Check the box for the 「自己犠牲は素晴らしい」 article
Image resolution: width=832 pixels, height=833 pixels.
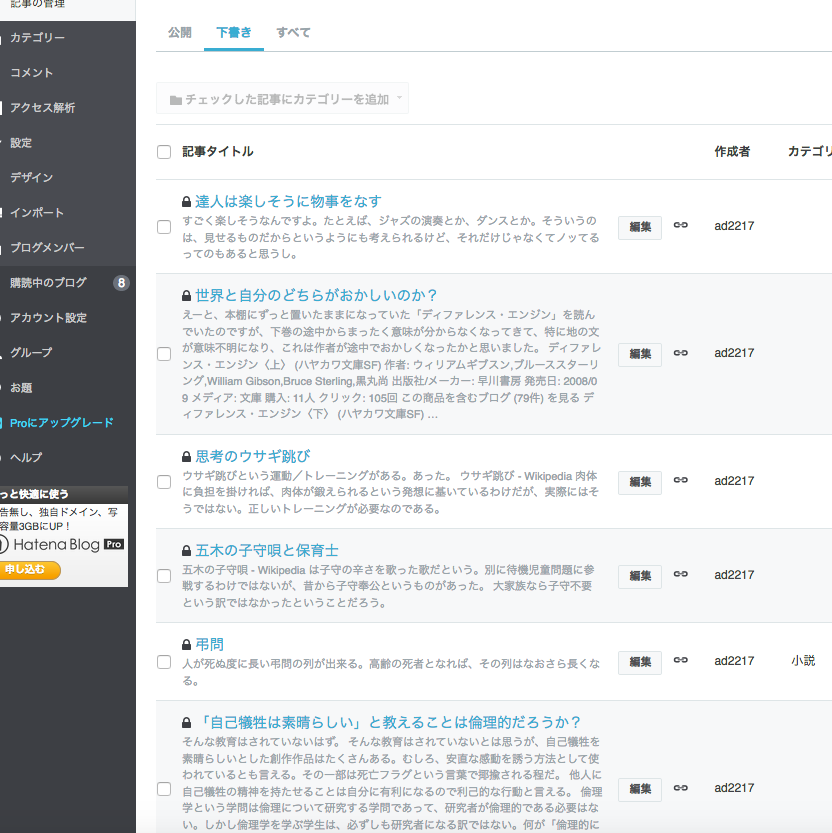164,789
